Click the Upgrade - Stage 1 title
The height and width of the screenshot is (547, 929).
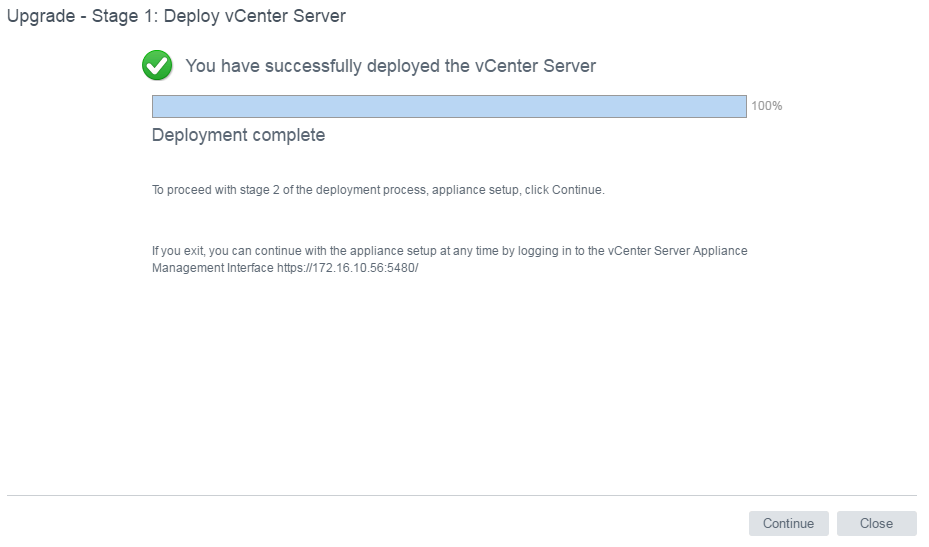pyautogui.click(x=176, y=15)
